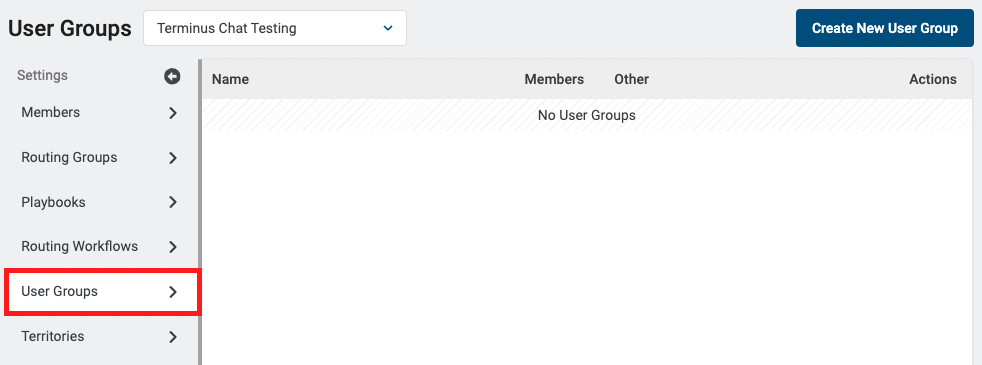
Task: Click the sidebar vertical scrollbar
Action: (x=200, y=212)
